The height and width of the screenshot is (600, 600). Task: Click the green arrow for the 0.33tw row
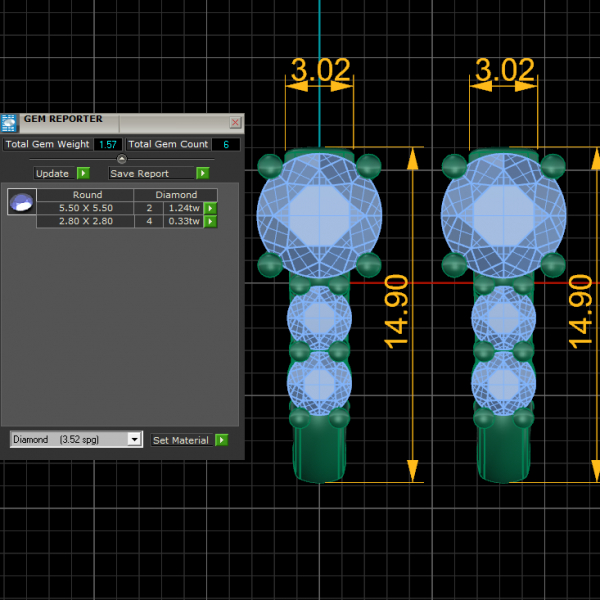(x=210, y=221)
